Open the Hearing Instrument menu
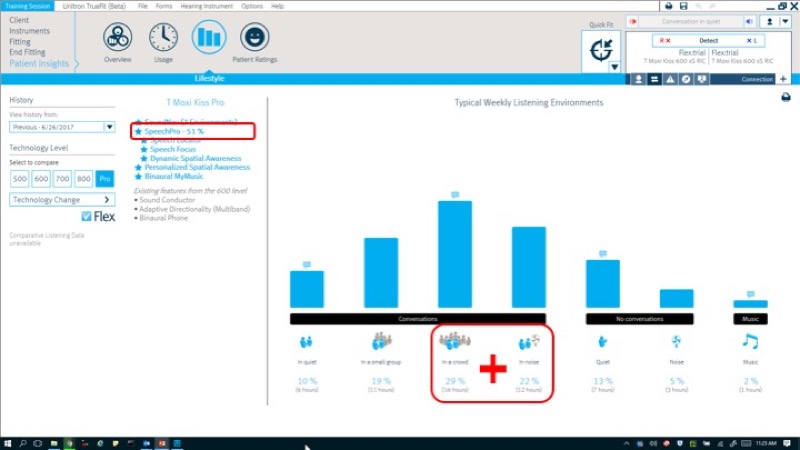This screenshot has height=450, width=800. 207,6
